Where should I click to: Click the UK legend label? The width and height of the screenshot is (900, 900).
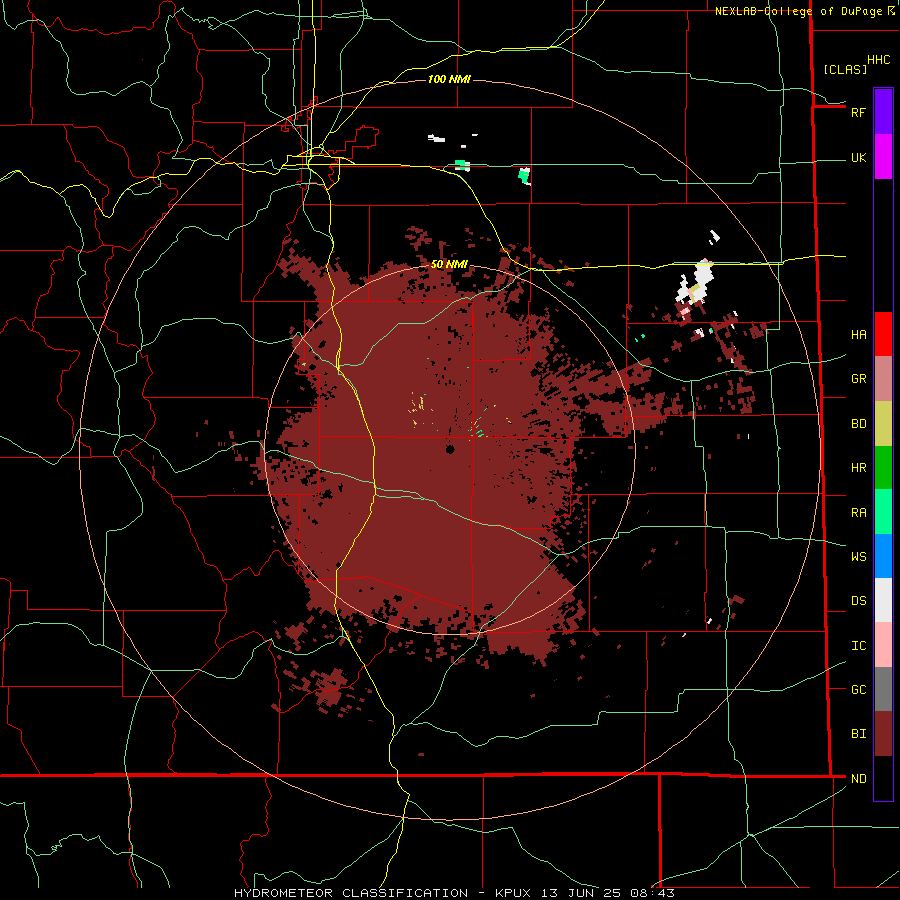click(x=858, y=157)
